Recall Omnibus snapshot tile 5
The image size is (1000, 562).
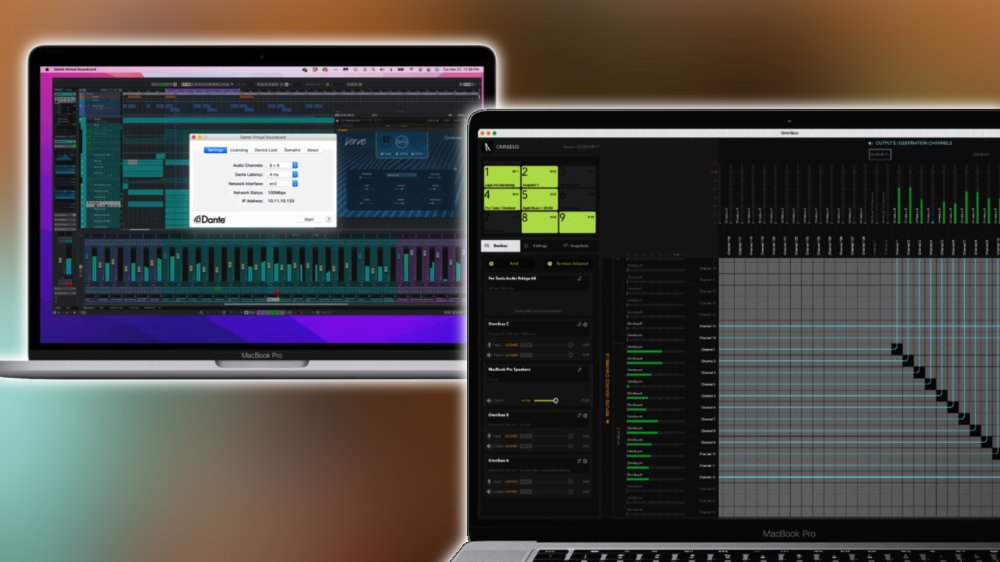pos(540,200)
